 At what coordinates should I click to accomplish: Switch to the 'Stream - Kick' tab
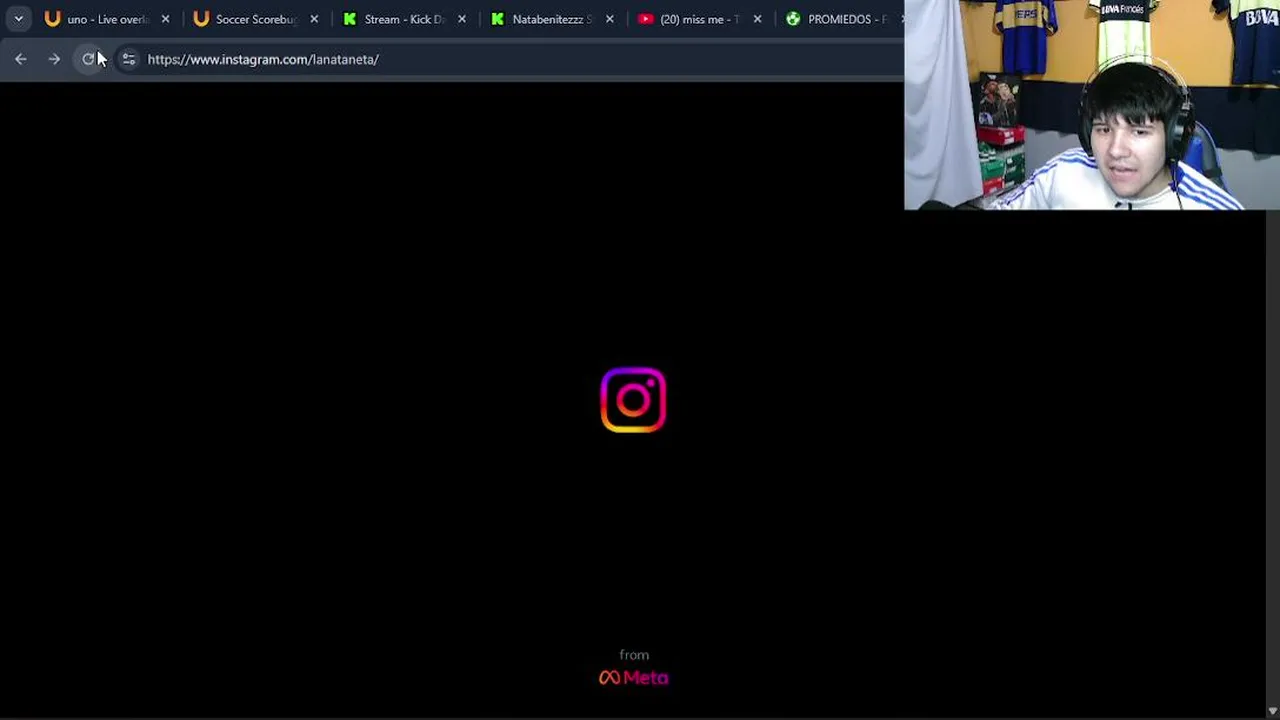(x=402, y=19)
